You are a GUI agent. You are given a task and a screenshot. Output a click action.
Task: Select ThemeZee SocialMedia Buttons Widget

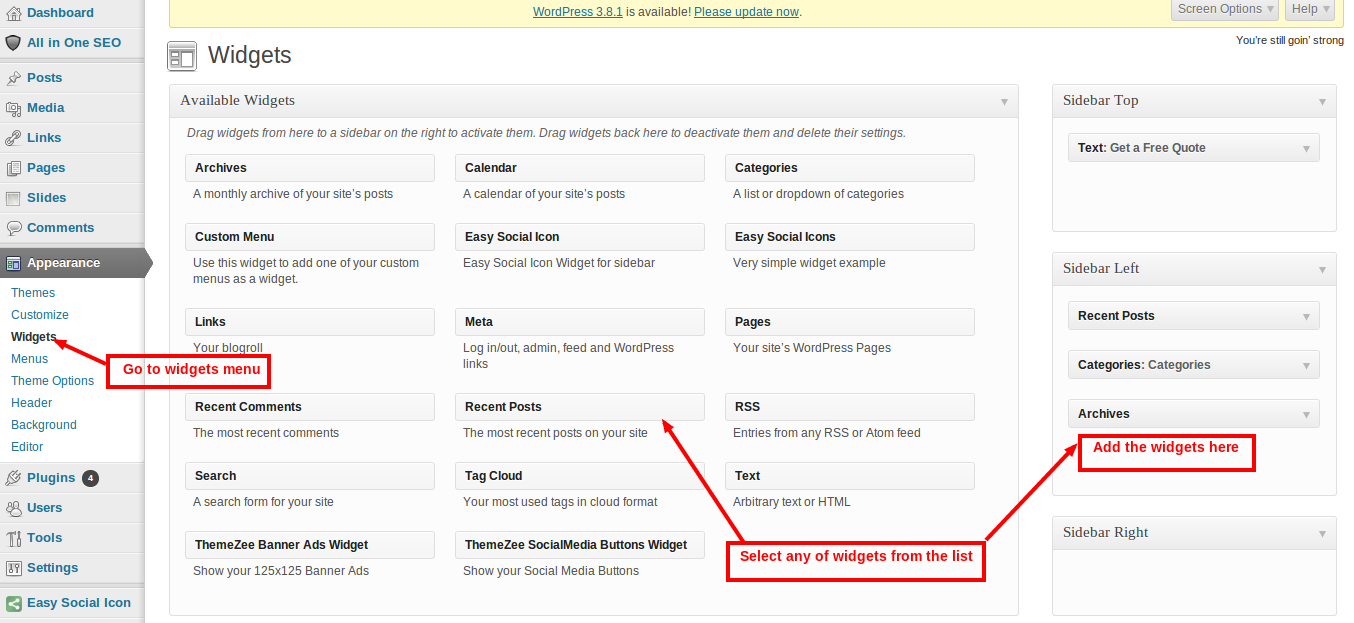(580, 545)
